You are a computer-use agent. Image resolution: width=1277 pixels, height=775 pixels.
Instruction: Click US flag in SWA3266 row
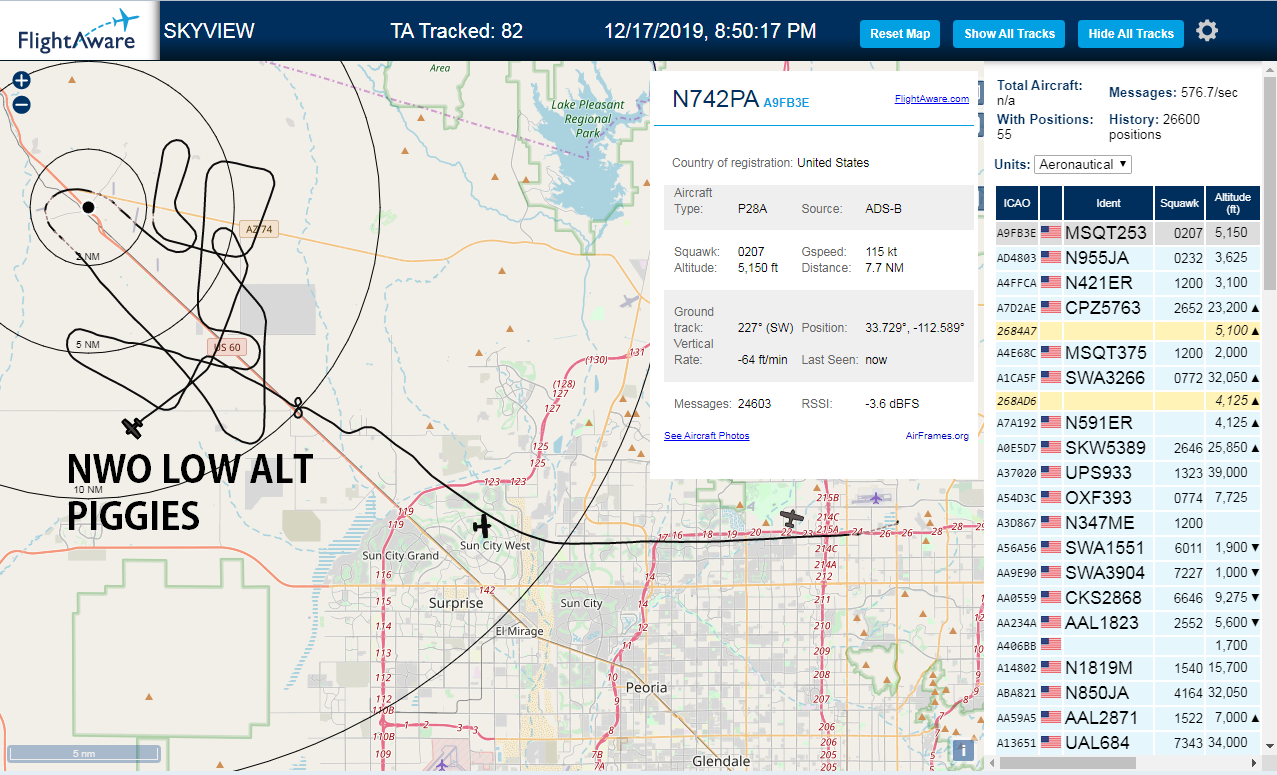click(1051, 378)
